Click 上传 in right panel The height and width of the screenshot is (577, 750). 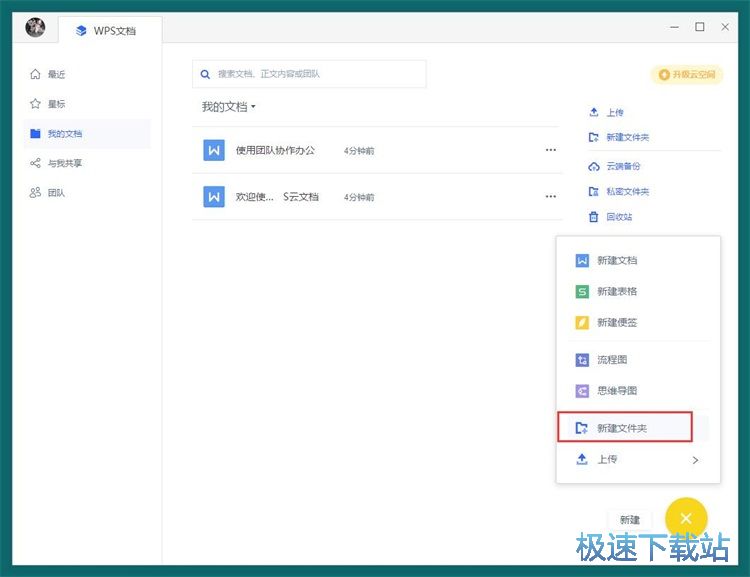[606, 112]
